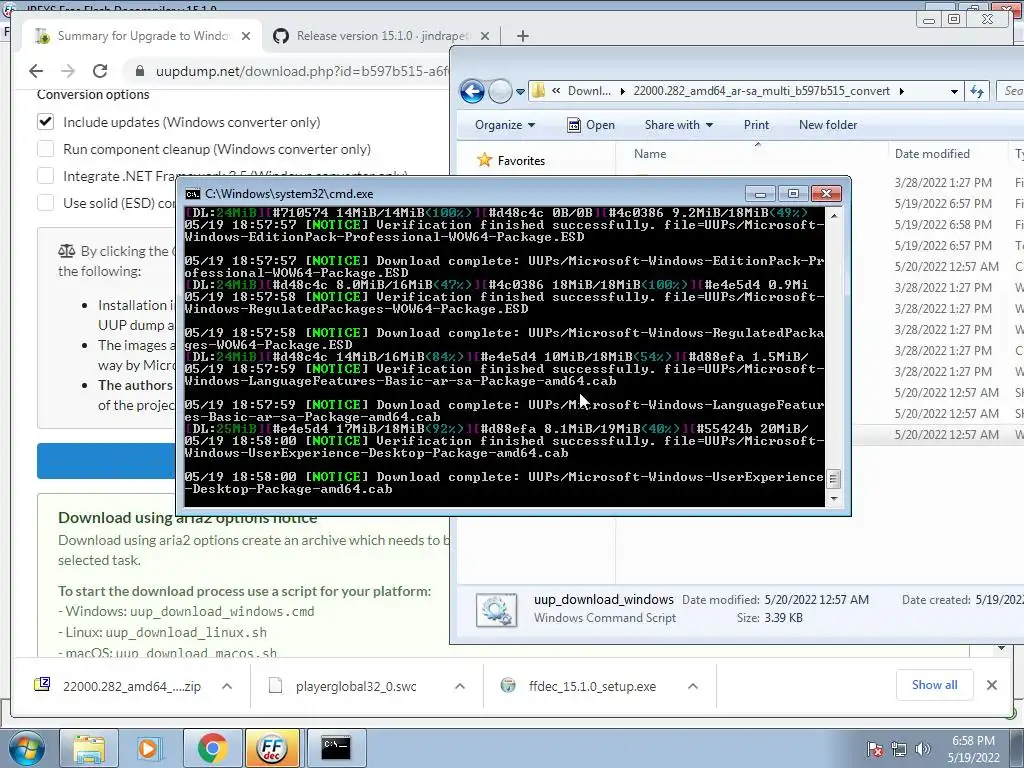This screenshot has height=768, width=1024.
Task: Click cmd window scroll up arrow
Action: [833, 215]
